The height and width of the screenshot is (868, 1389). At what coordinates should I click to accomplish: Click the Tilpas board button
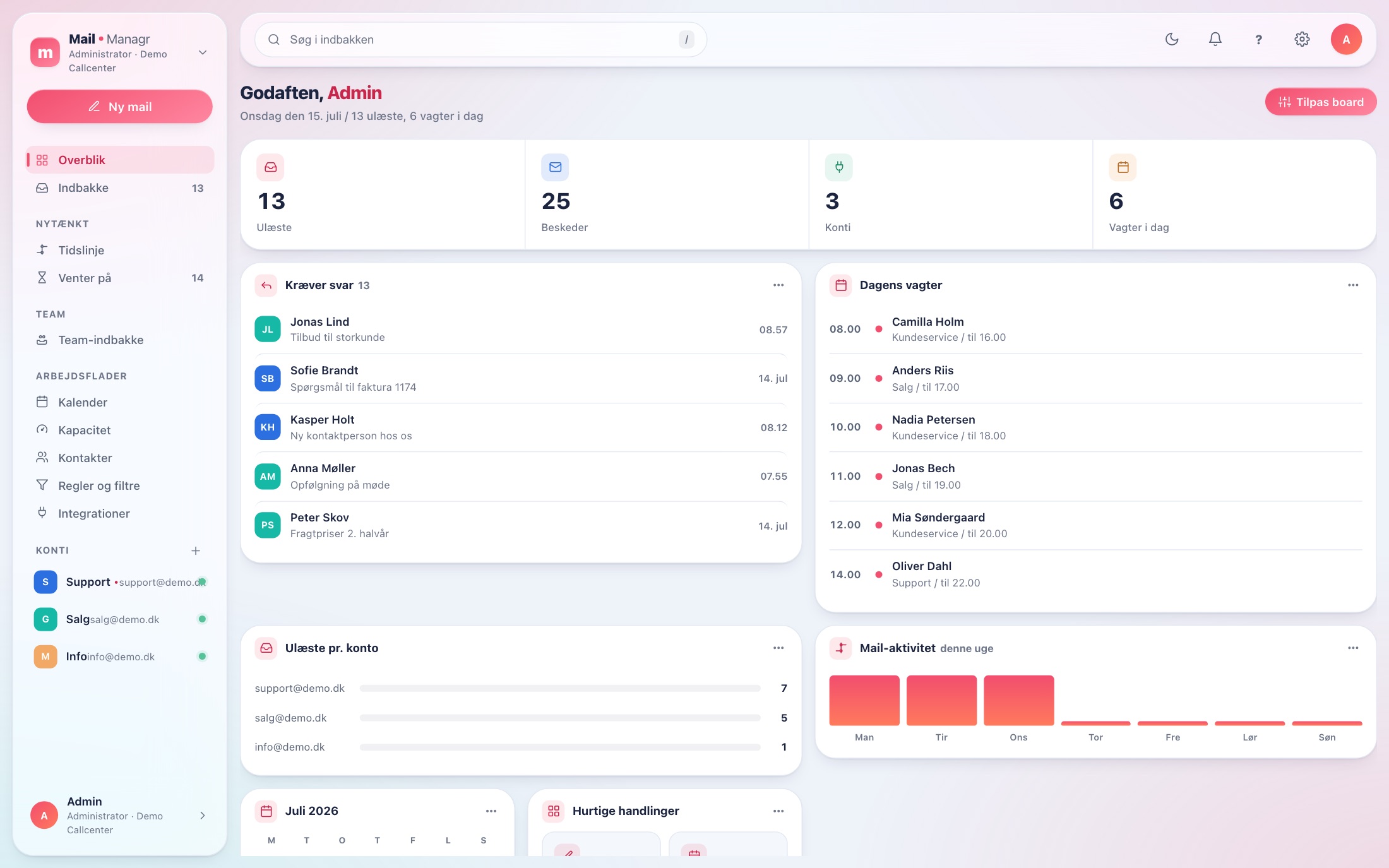(x=1320, y=102)
